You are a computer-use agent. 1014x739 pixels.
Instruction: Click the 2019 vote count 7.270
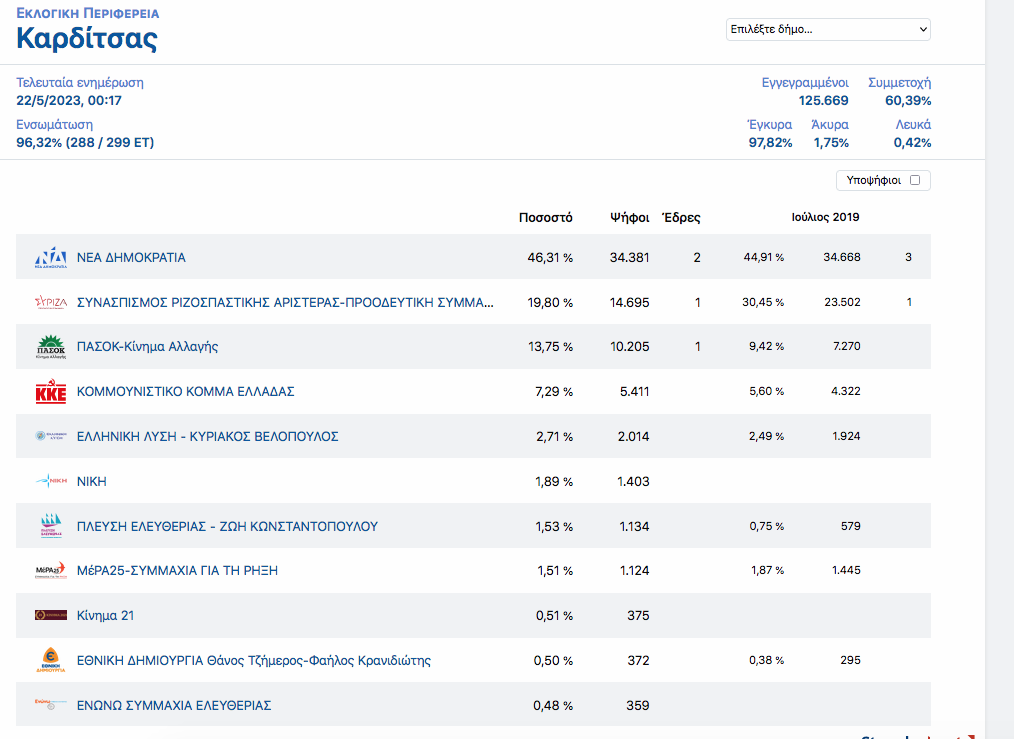tap(847, 346)
